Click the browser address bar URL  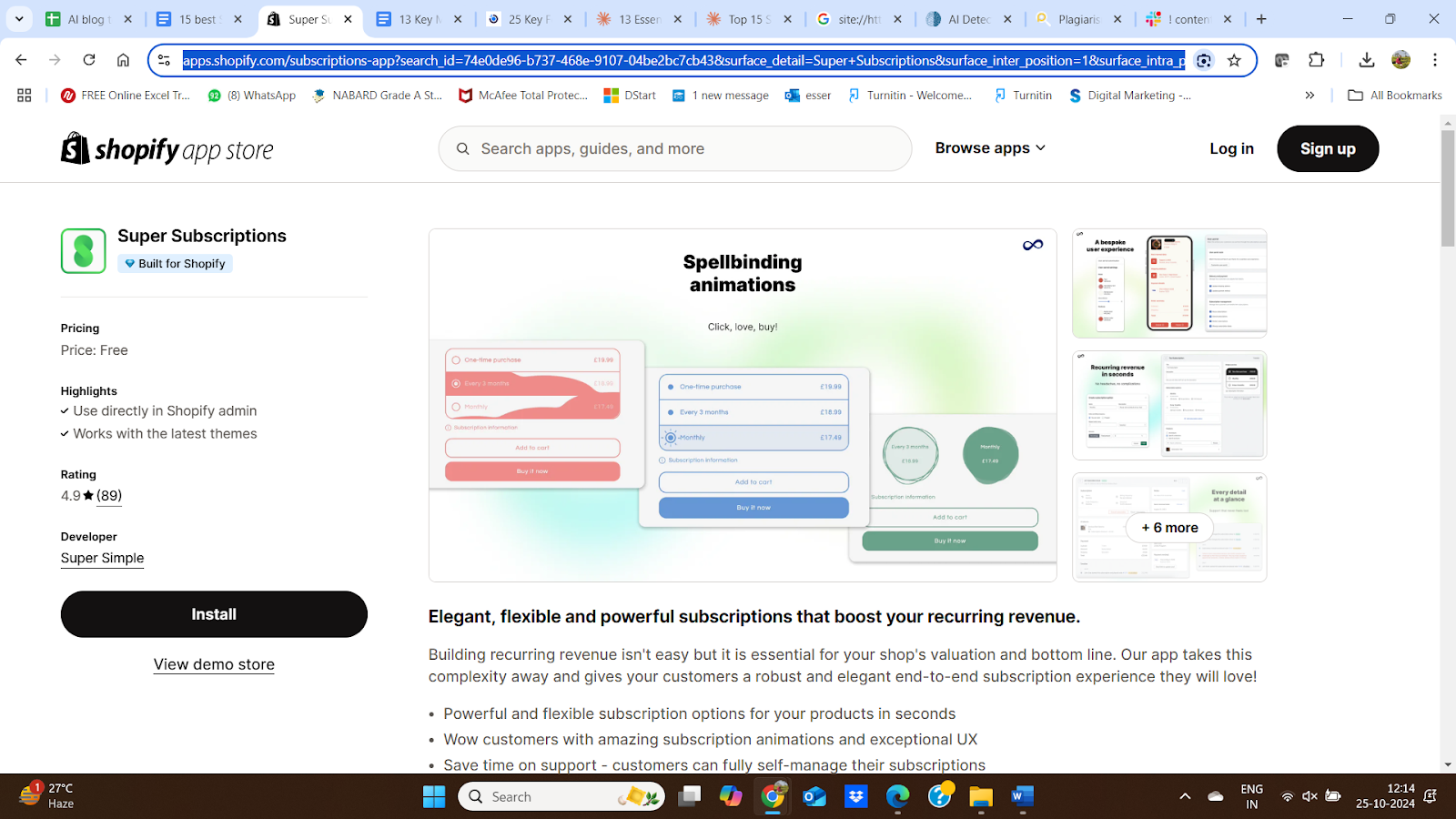(683, 60)
